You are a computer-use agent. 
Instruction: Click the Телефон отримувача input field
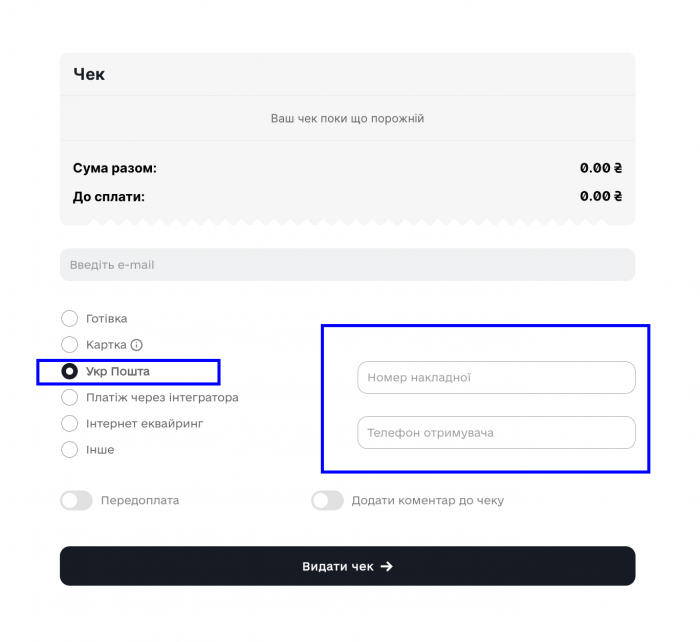click(x=496, y=433)
